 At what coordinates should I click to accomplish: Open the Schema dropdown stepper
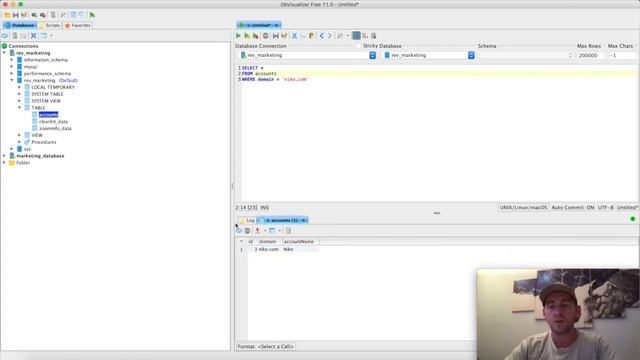coord(570,55)
